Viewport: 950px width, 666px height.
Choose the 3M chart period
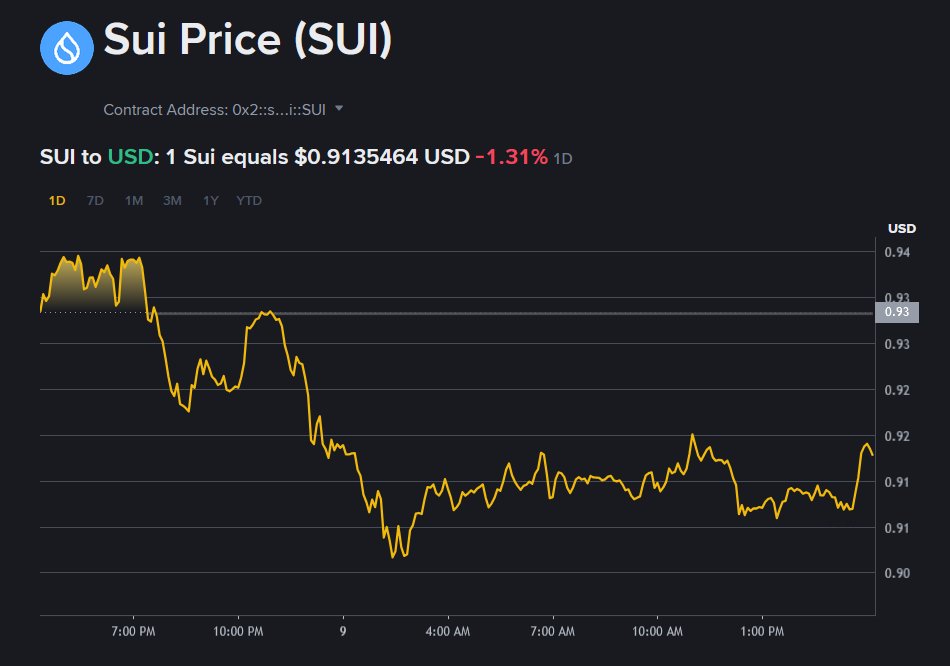click(x=172, y=200)
